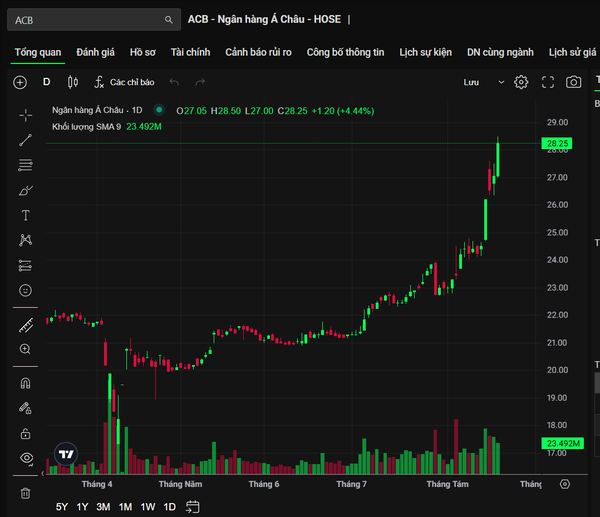Open the Hồ sơ tab
The width and height of the screenshot is (600, 517).
[143, 52]
